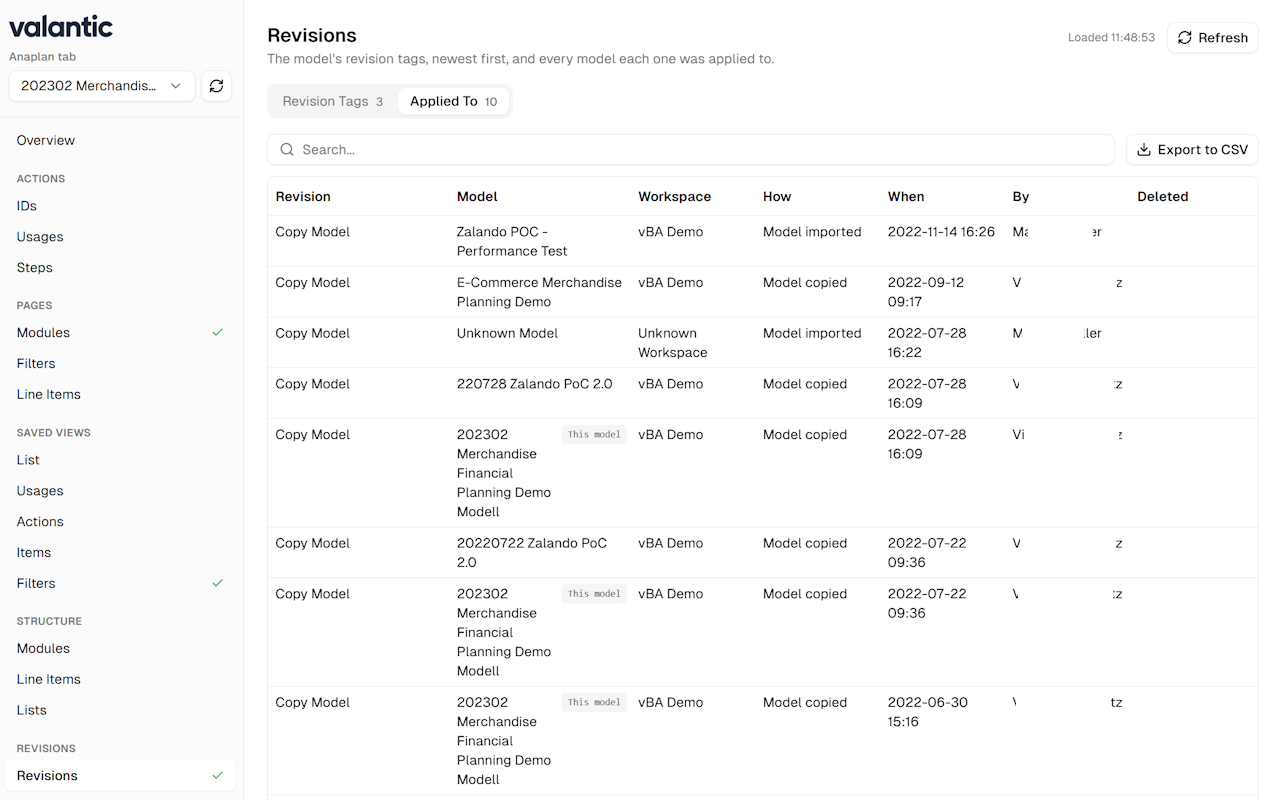The width and height of the screenshot is (1280, 800).
Task: Open Filters under Saved Views
Action: [x=120, y=584]
